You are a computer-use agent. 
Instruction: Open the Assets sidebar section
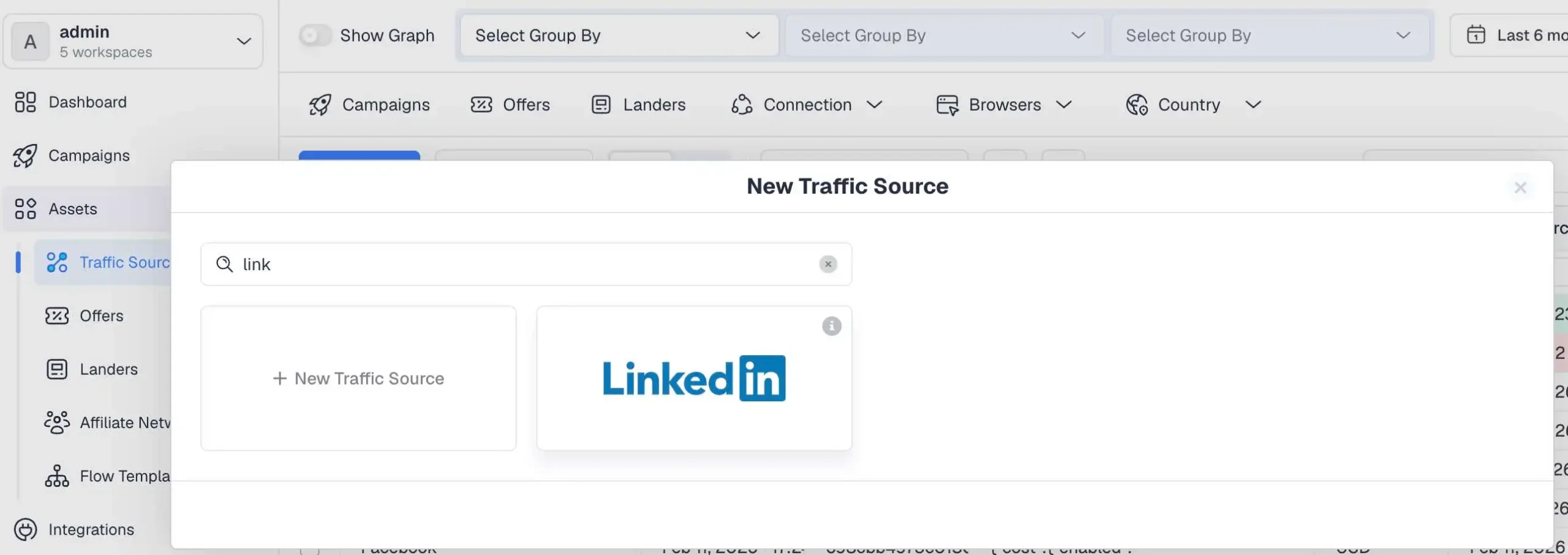pos(87,209)
